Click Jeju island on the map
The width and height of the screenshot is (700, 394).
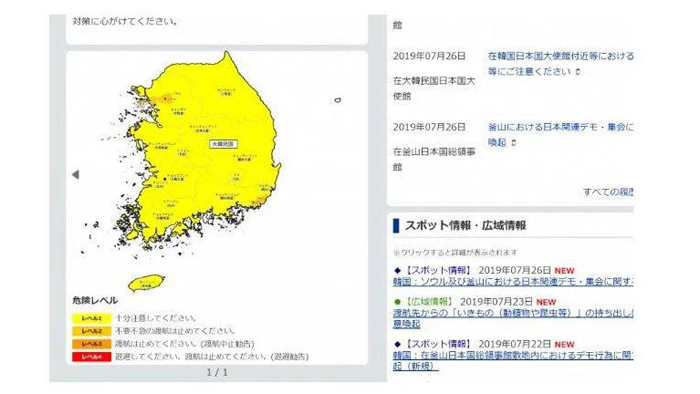point(146,283)
